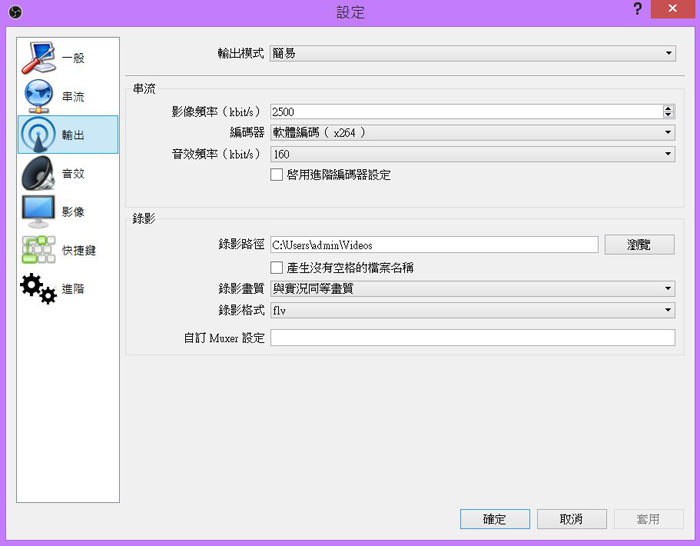700x546 pixels.
Task: Close the 設定 dialog window
Action: (x=673, y=9)
